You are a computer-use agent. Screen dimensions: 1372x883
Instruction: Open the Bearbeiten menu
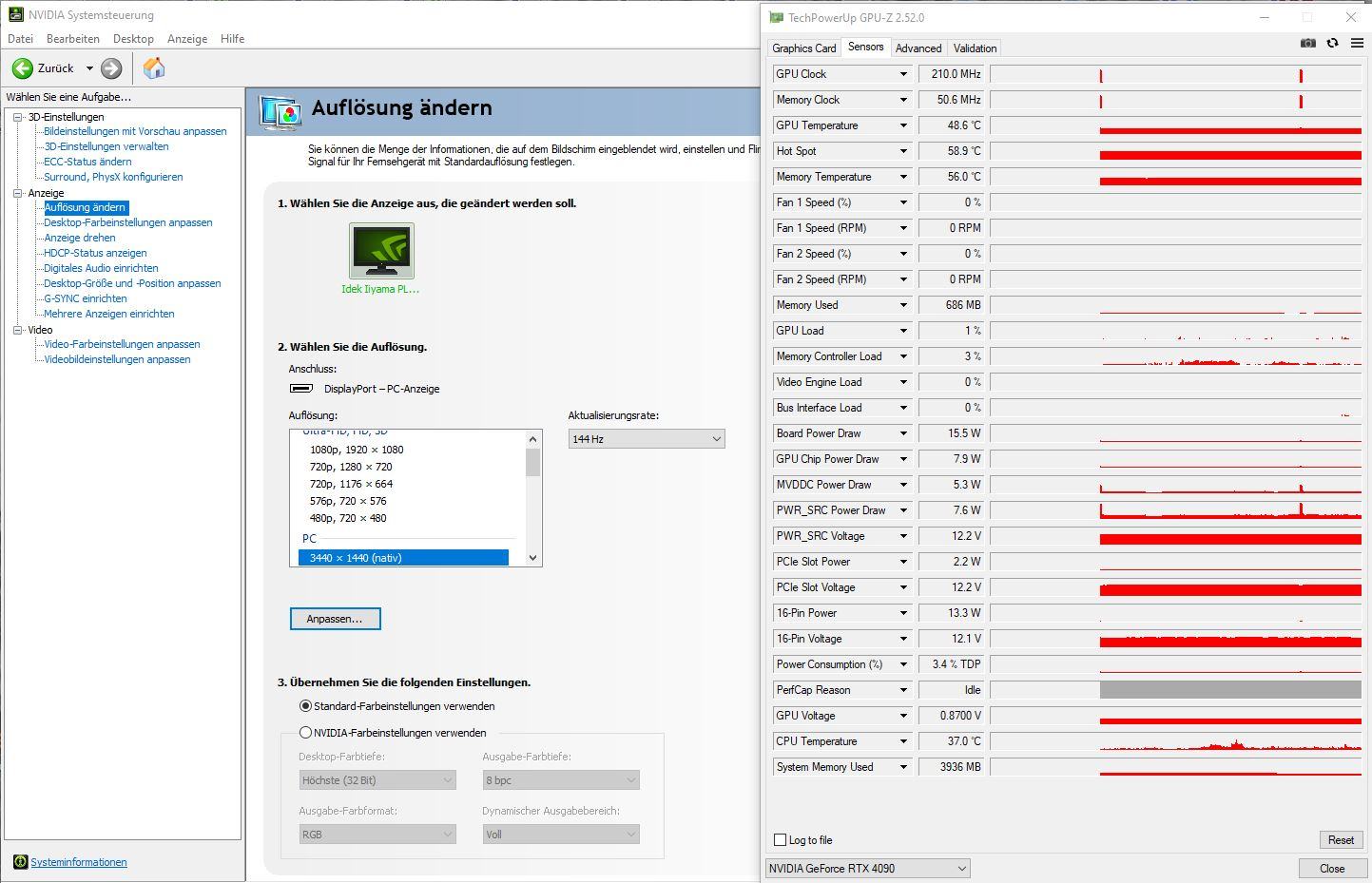(x=73, y=39)
